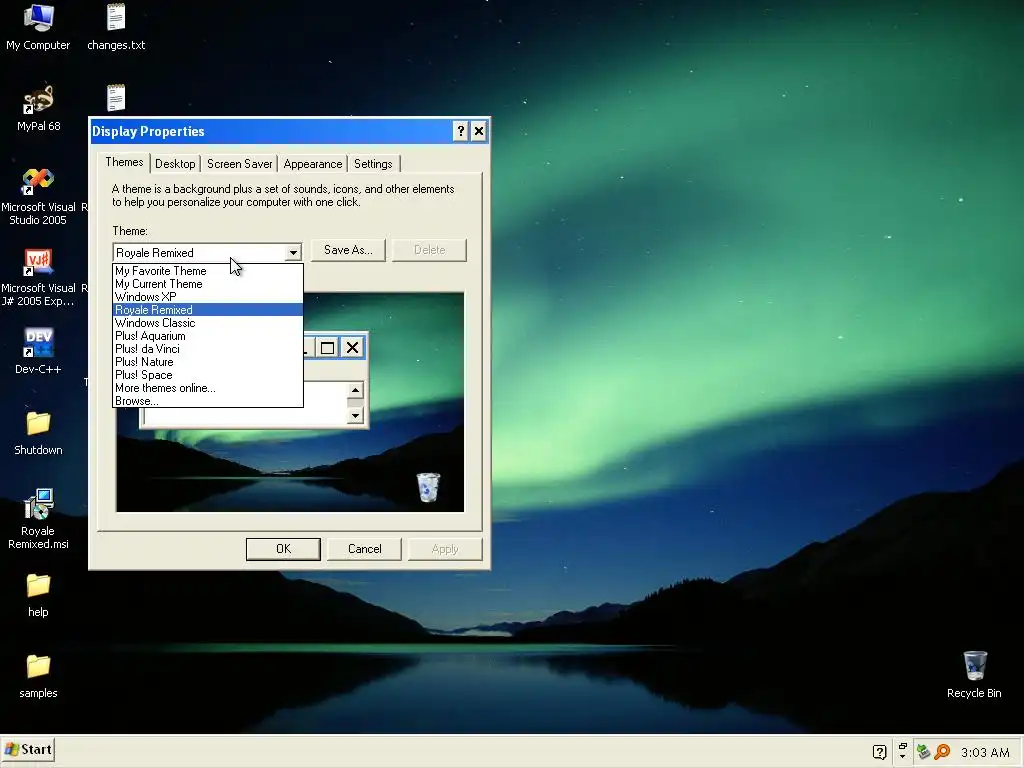The width and height of the screenshot is (1024, 768).
Task: Click preview window scroll down arrow
Action: [x=355, y=415]
